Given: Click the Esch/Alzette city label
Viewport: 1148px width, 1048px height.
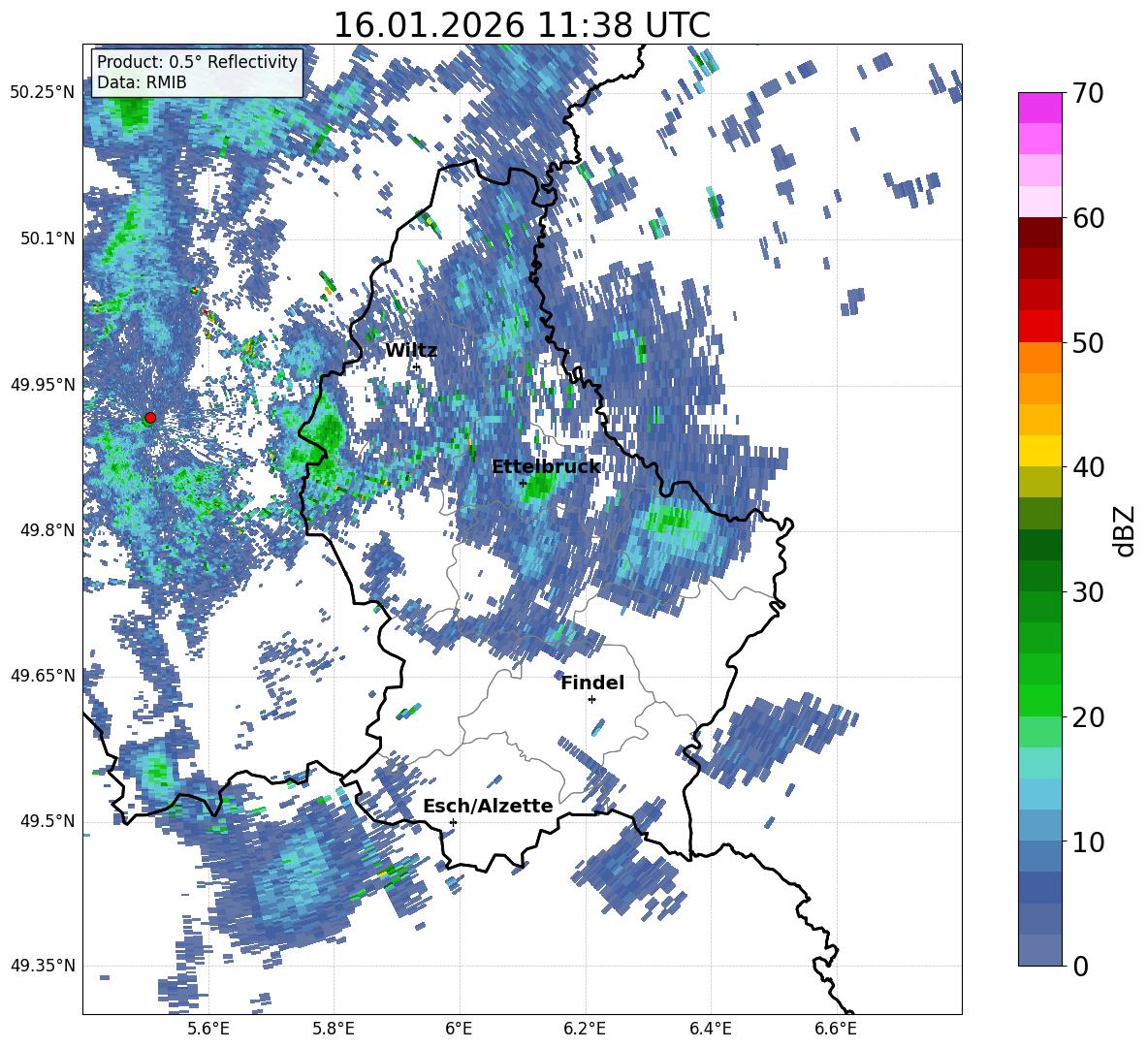Looking at the screenshot, I should coord(488,806).
